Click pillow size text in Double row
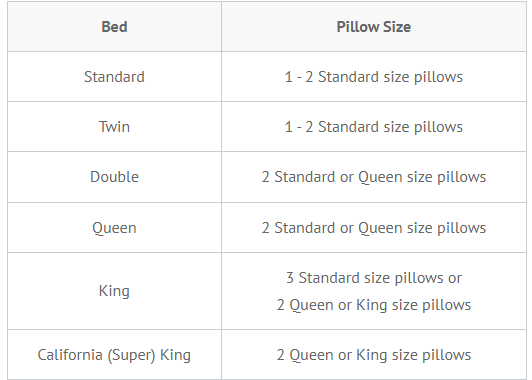The image size is (532, 380). (x=374, y=177)
